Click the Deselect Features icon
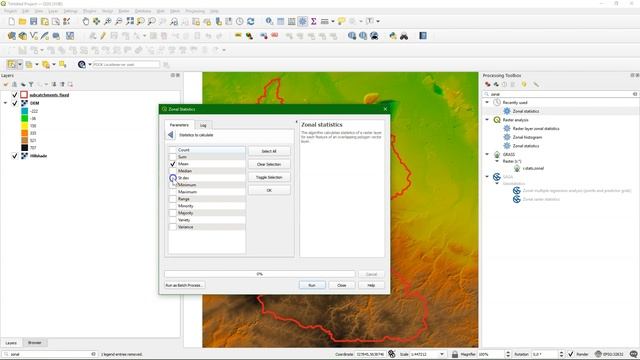 (x=62, y=64)
